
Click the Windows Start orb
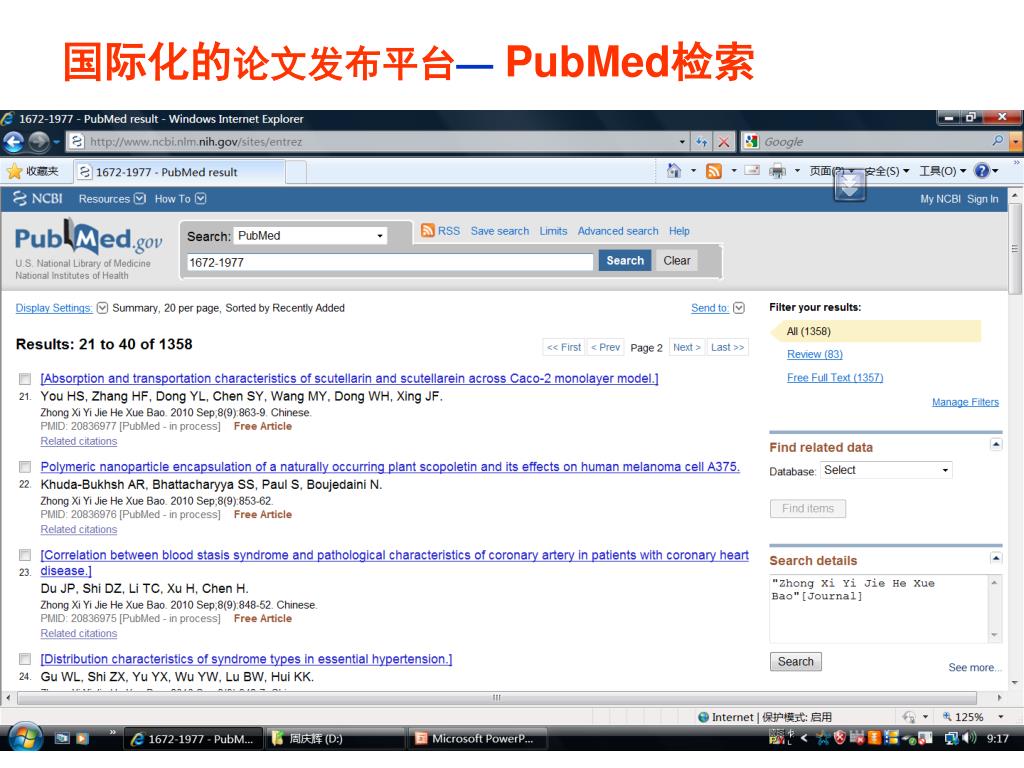click(25, 739)
